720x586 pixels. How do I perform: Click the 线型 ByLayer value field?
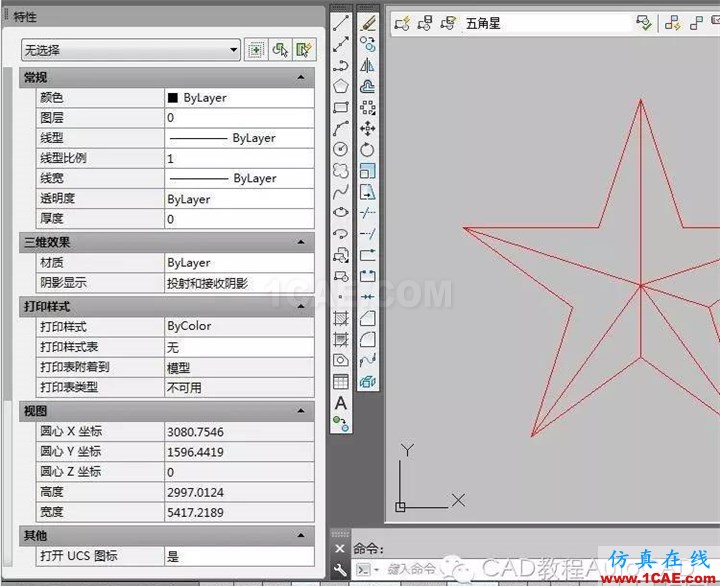point(239,138)
